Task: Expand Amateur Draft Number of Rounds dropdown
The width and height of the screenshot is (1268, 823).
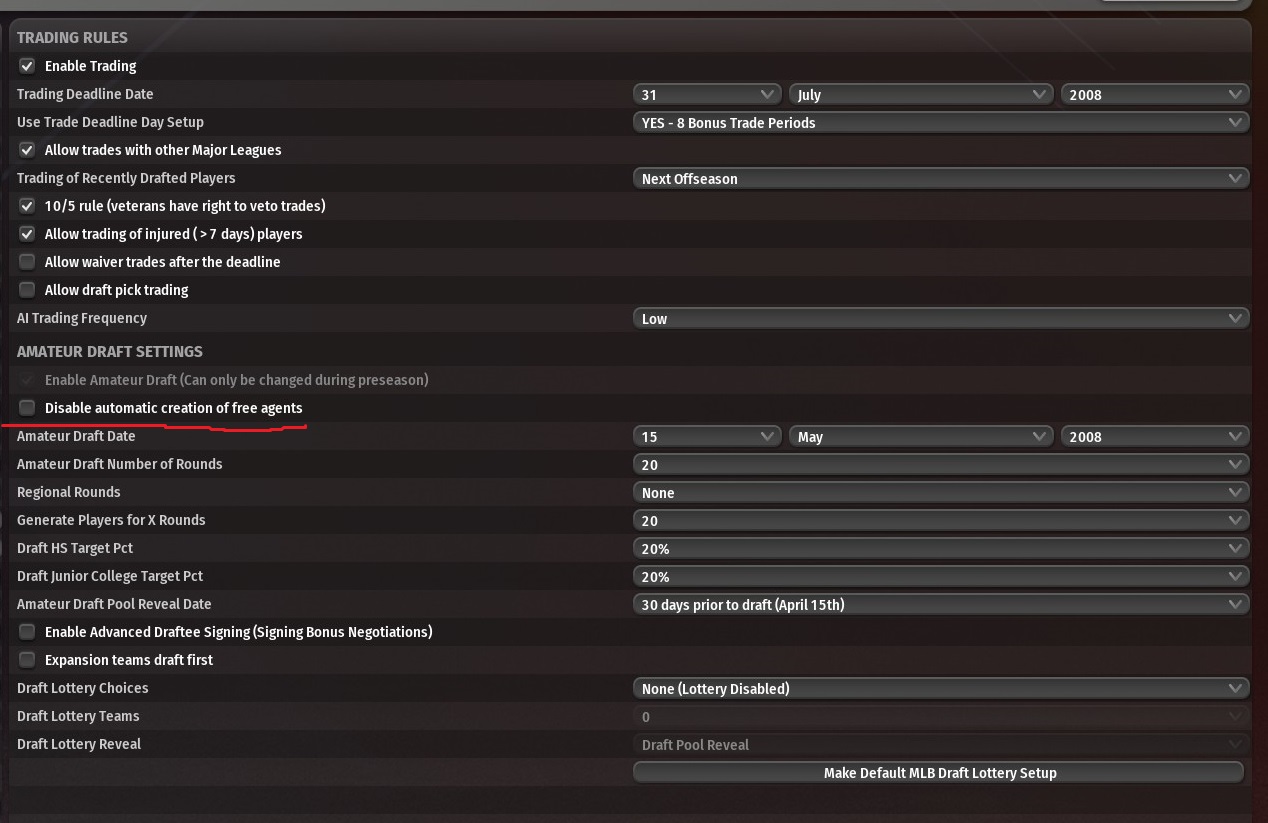Action: 940,465
